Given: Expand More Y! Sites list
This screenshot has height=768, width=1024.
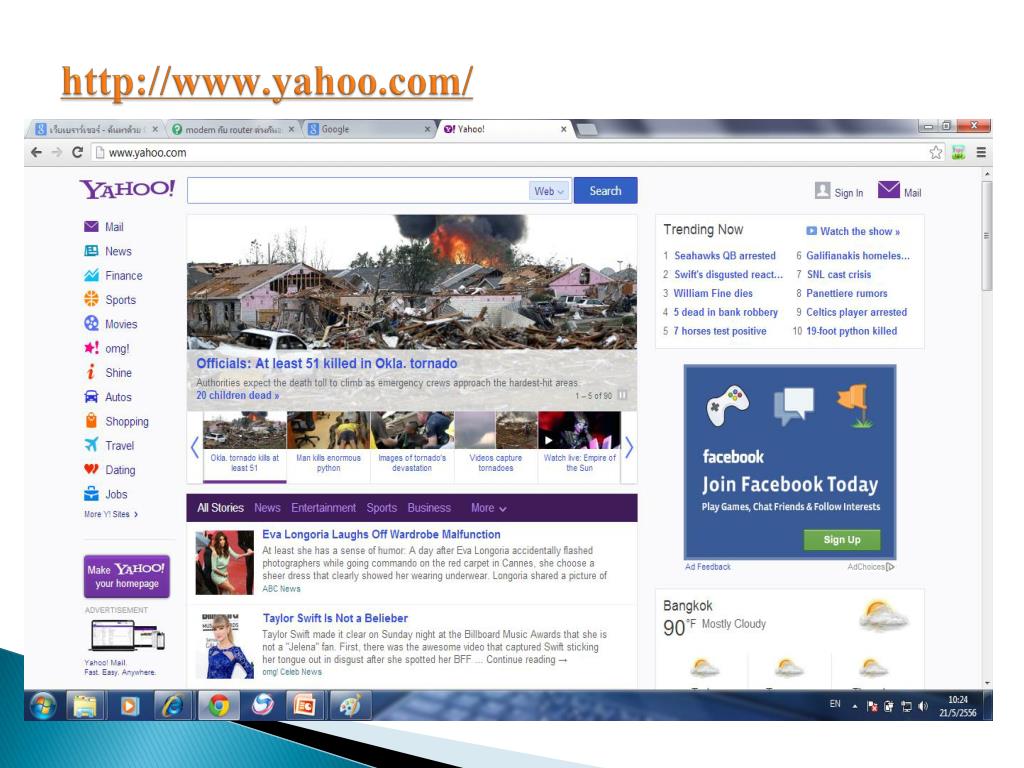Looking at the screenshot, I should [x=111, y=514].
